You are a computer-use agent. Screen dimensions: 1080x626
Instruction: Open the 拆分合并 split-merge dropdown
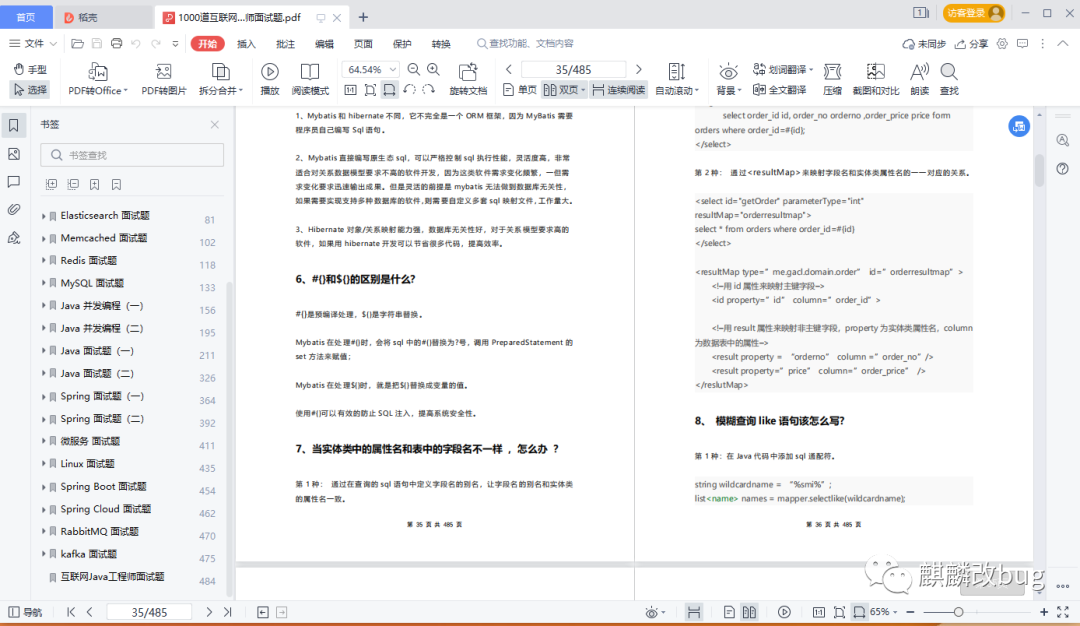coord(220,79)
